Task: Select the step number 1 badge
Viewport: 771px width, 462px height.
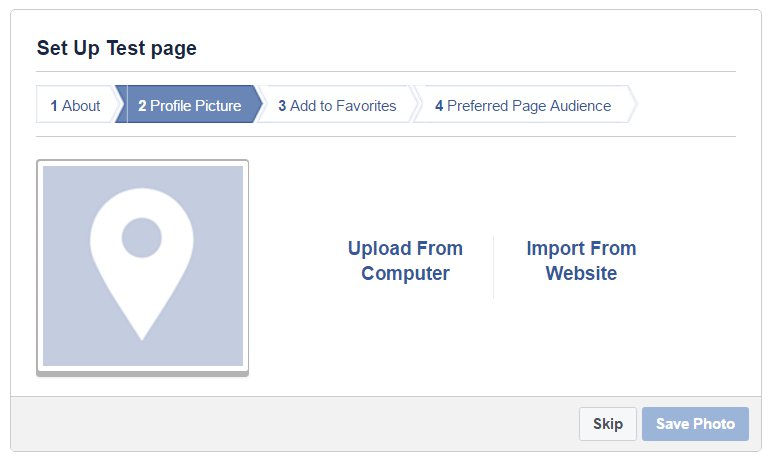Action: point(54,106)
